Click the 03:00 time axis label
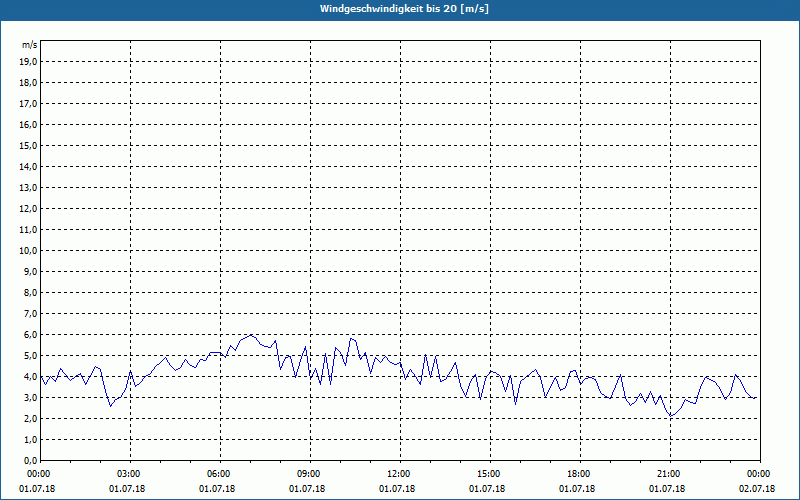This screenshot has width=800, height=500. (131, 474)
